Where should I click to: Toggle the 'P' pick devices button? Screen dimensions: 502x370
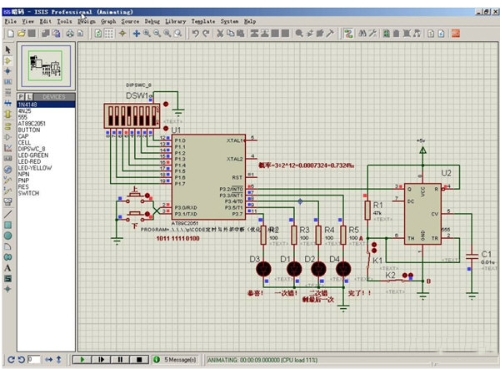click(21, 97)
